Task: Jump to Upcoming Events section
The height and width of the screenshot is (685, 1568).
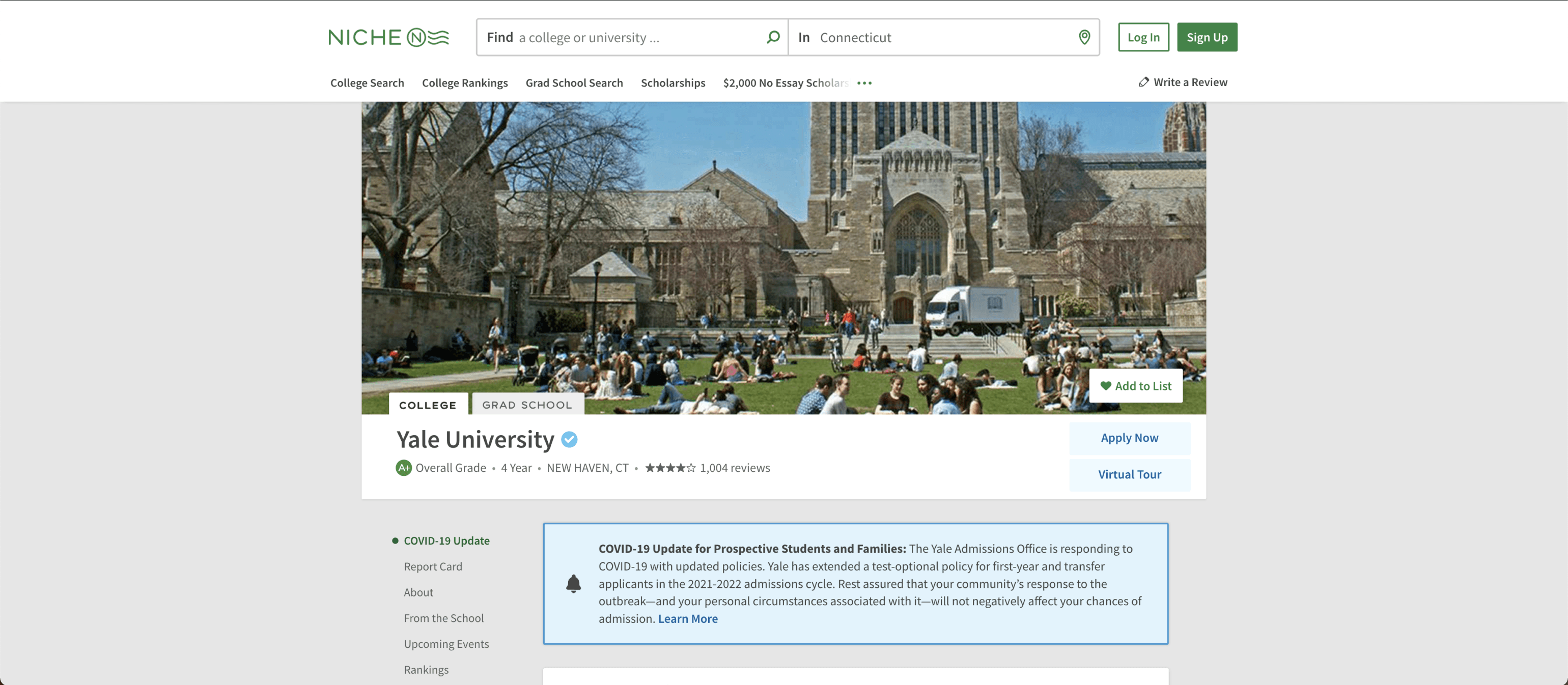Action: click(x=446, y=644)
